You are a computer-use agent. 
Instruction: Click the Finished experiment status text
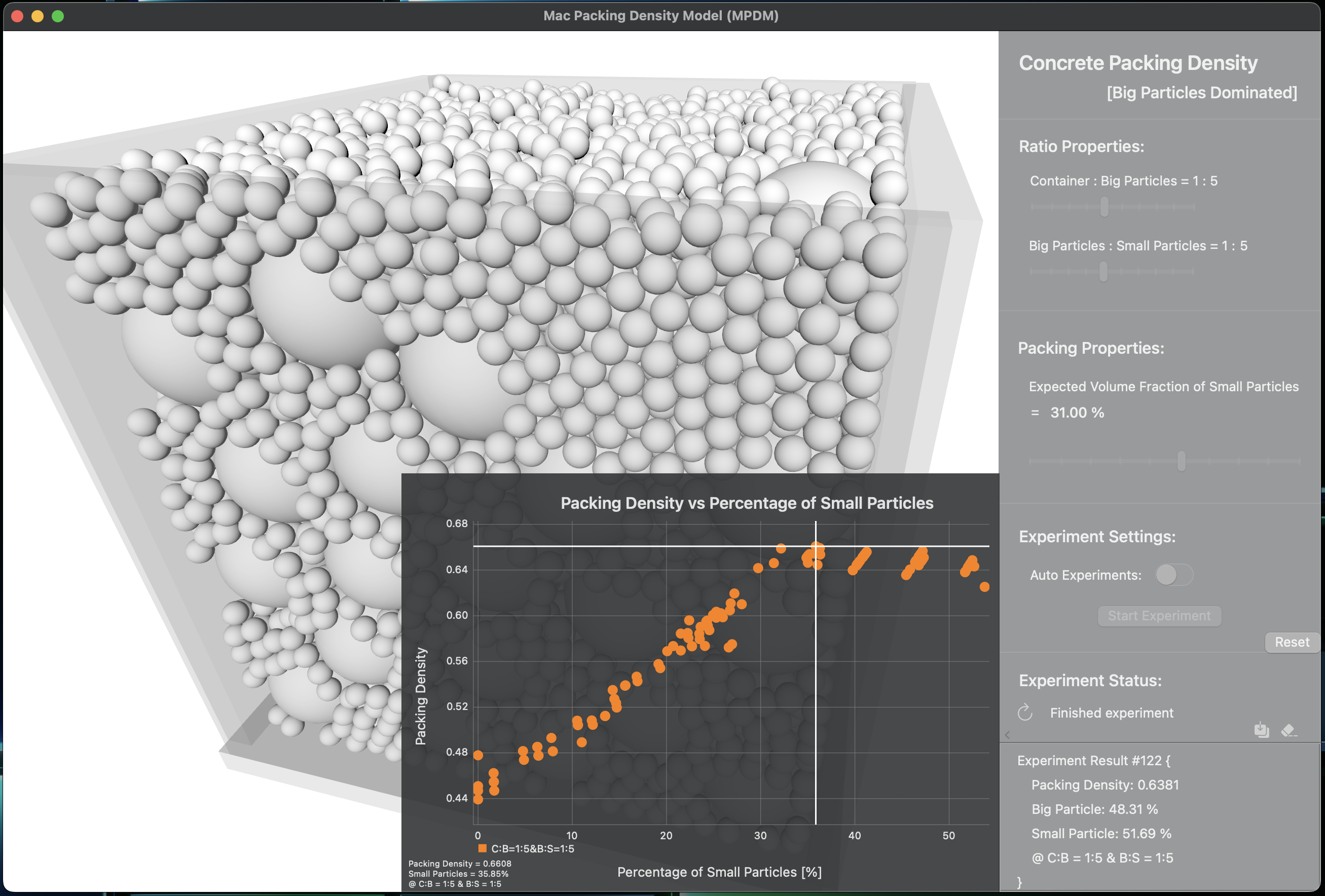click(x=1111, y=713)
